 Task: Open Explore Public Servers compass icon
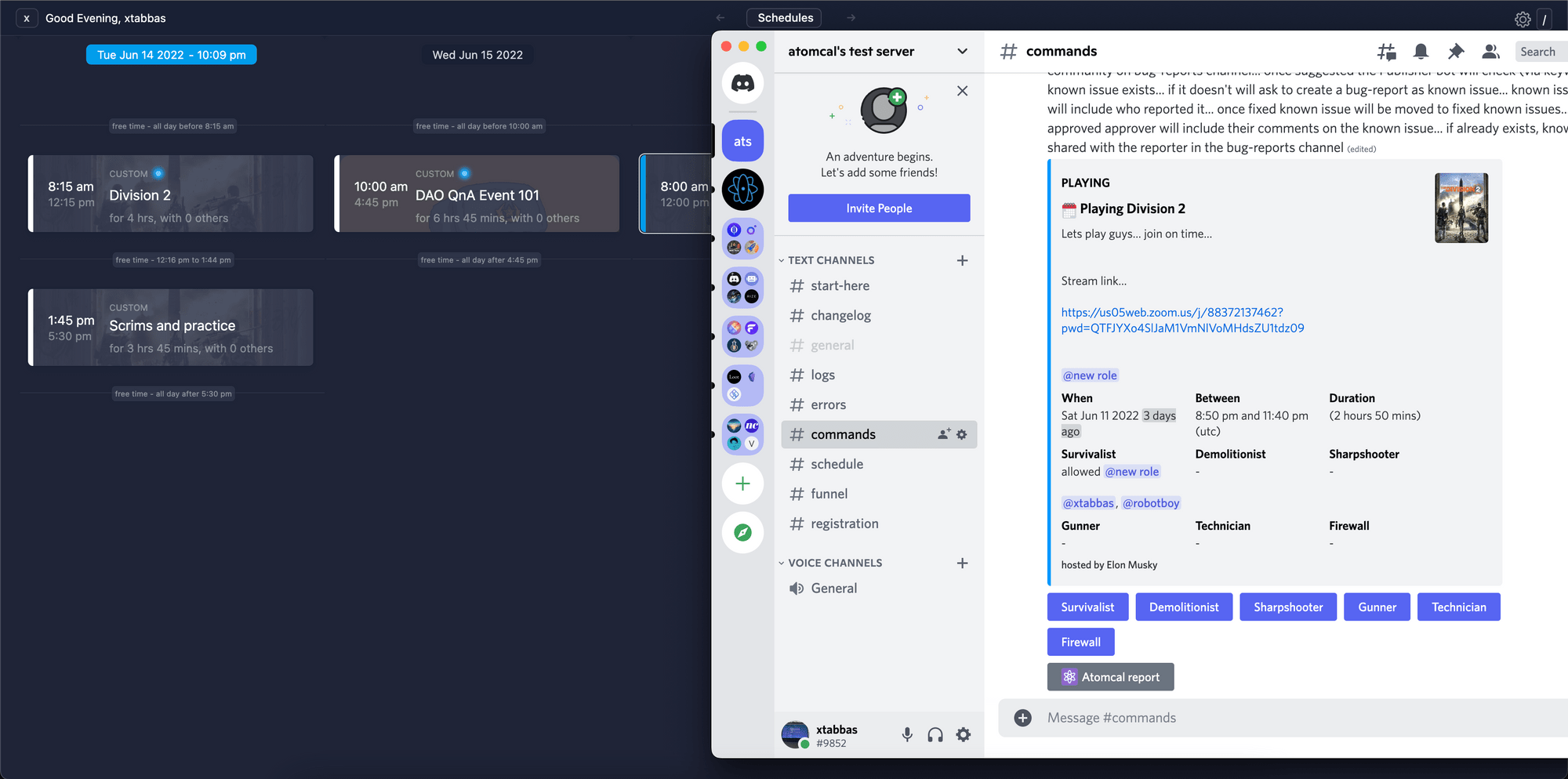(742, 533)
